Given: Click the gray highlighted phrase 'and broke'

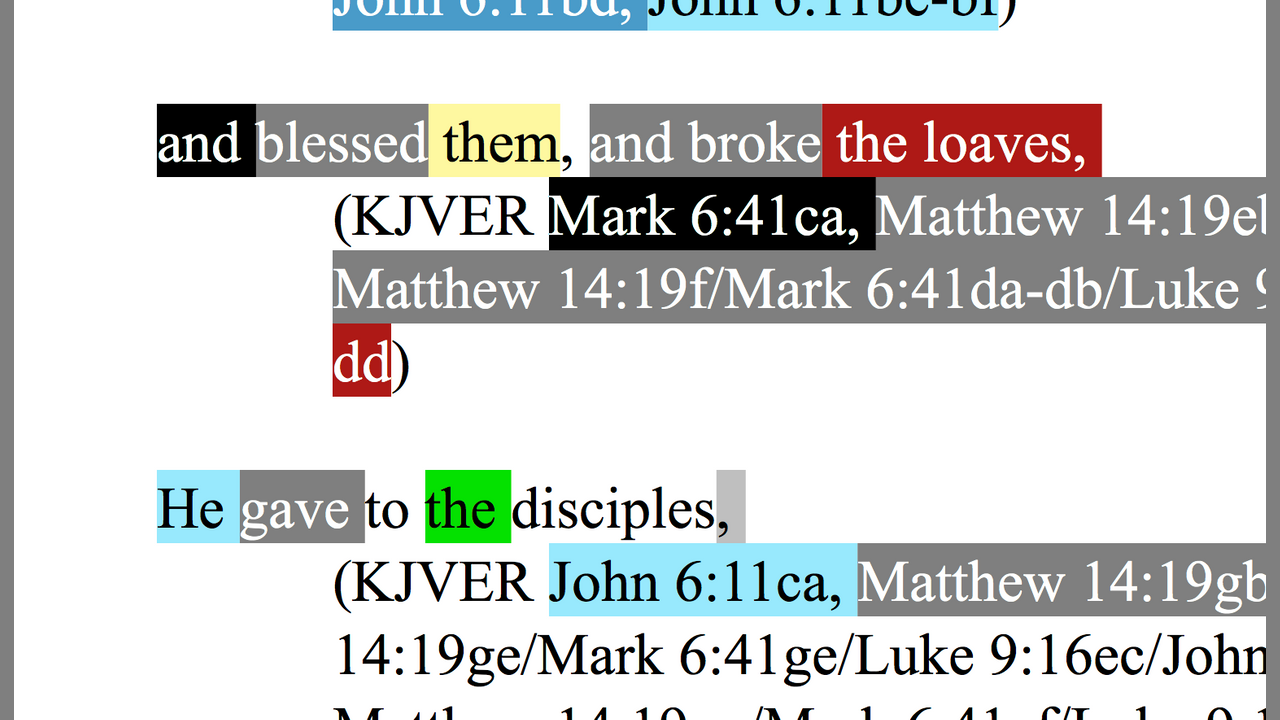Looking at the screenshot, I should pyautogui.click(x=706, y=141).
